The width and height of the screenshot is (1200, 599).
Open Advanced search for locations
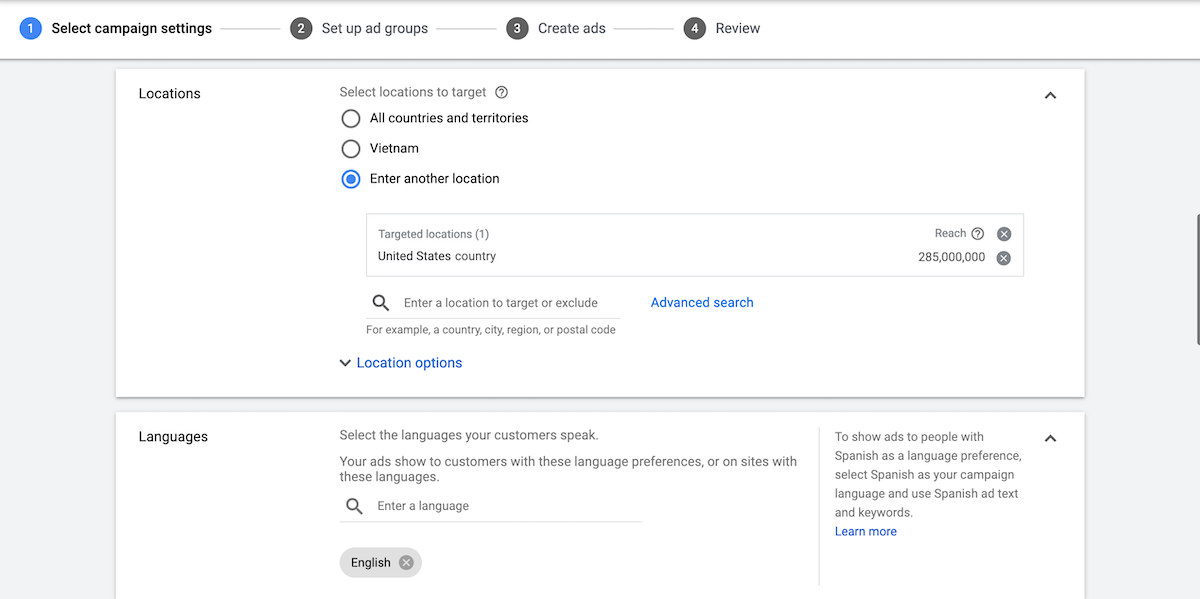click(702, 303)
